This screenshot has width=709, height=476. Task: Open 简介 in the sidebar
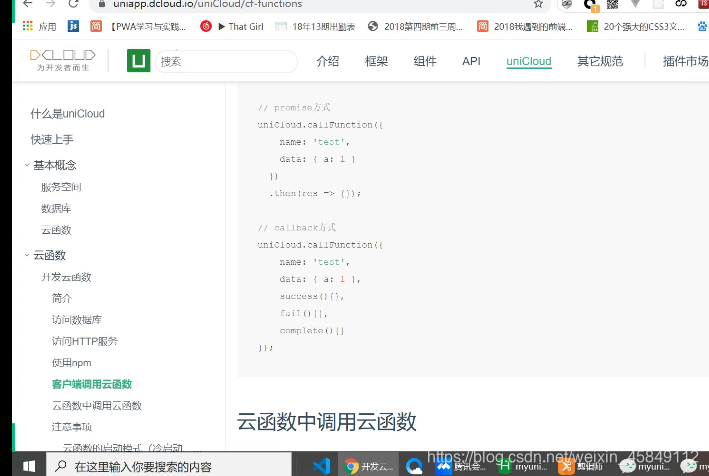click(x=62, y=298)
